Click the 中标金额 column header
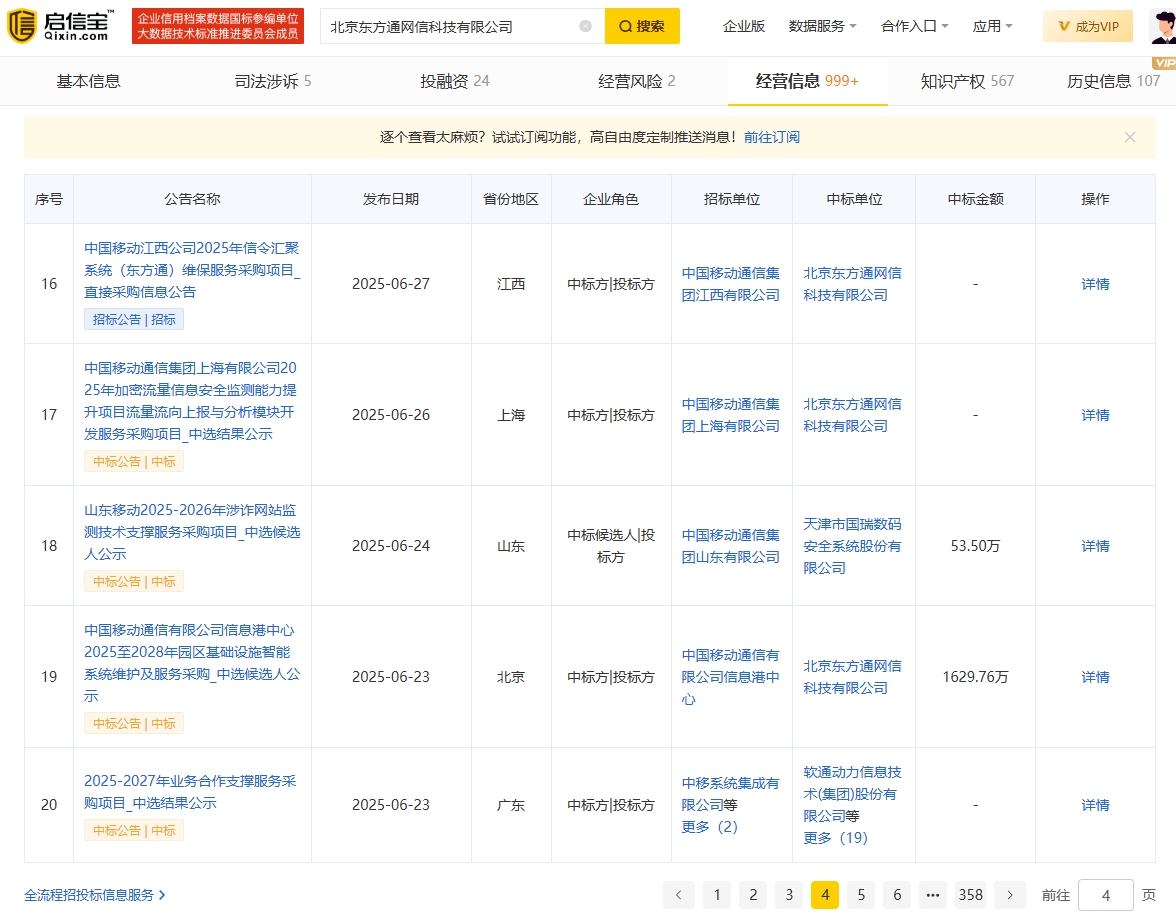1176x921 pixels. [975, 199]
